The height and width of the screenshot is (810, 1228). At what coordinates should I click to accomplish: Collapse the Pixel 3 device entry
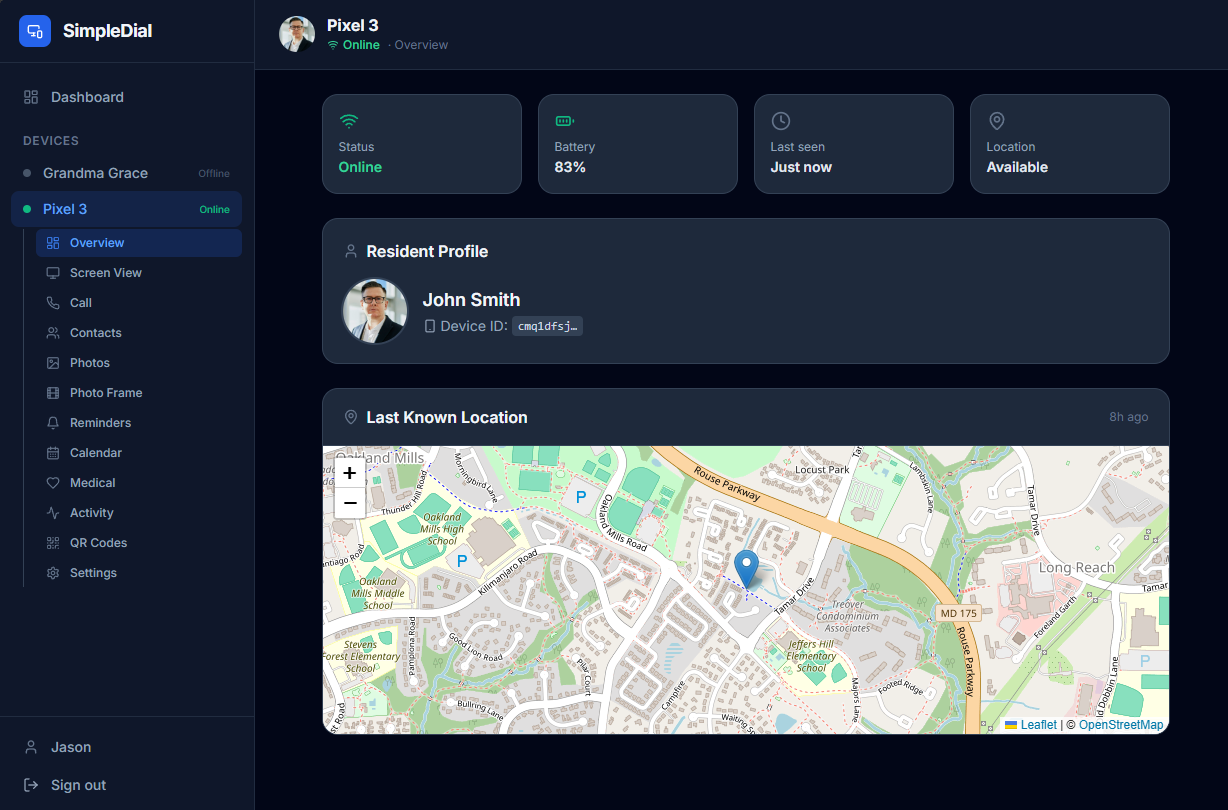127,209
